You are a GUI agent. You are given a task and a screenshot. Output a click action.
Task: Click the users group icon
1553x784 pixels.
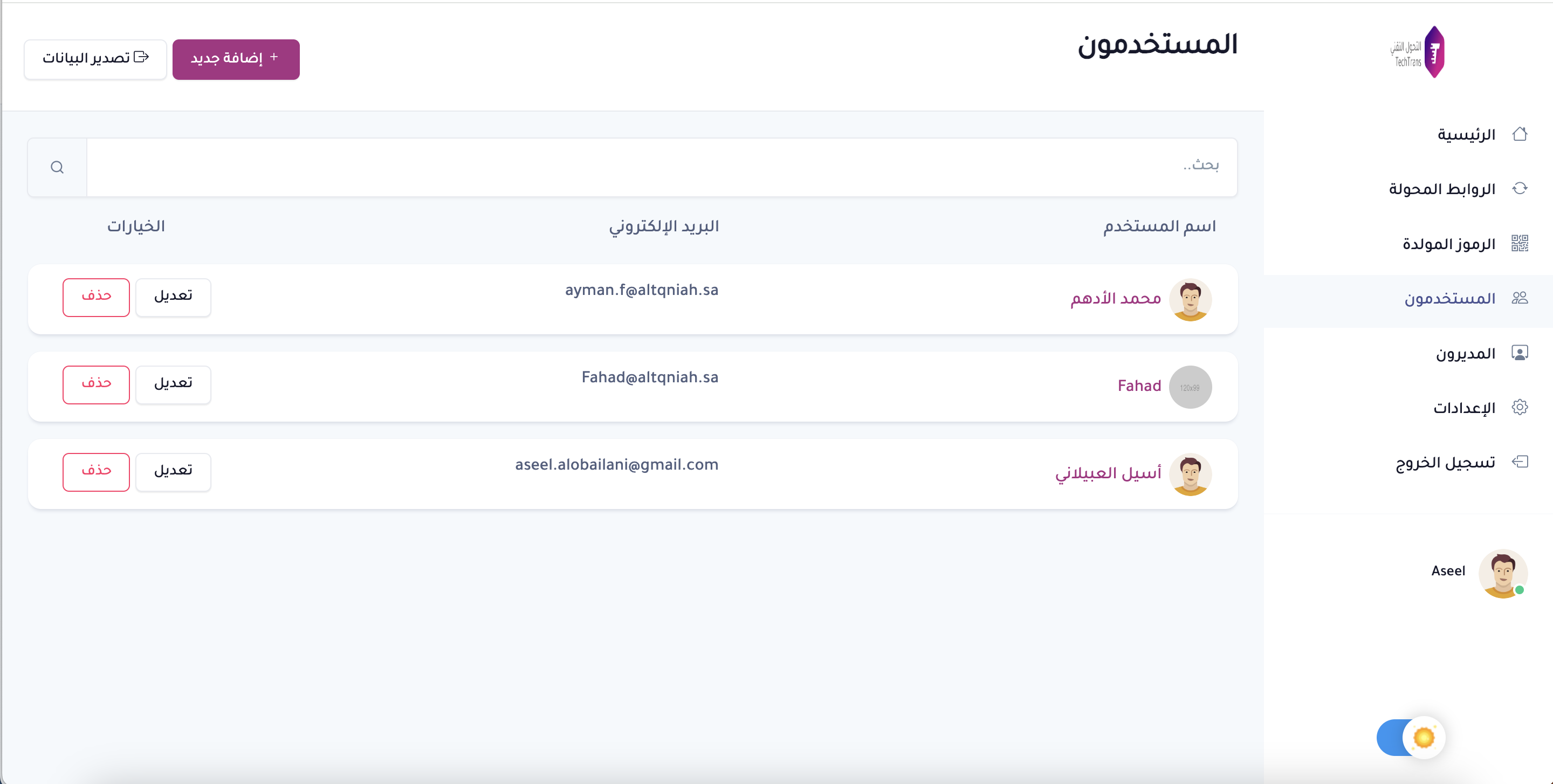pos(1519,298)
